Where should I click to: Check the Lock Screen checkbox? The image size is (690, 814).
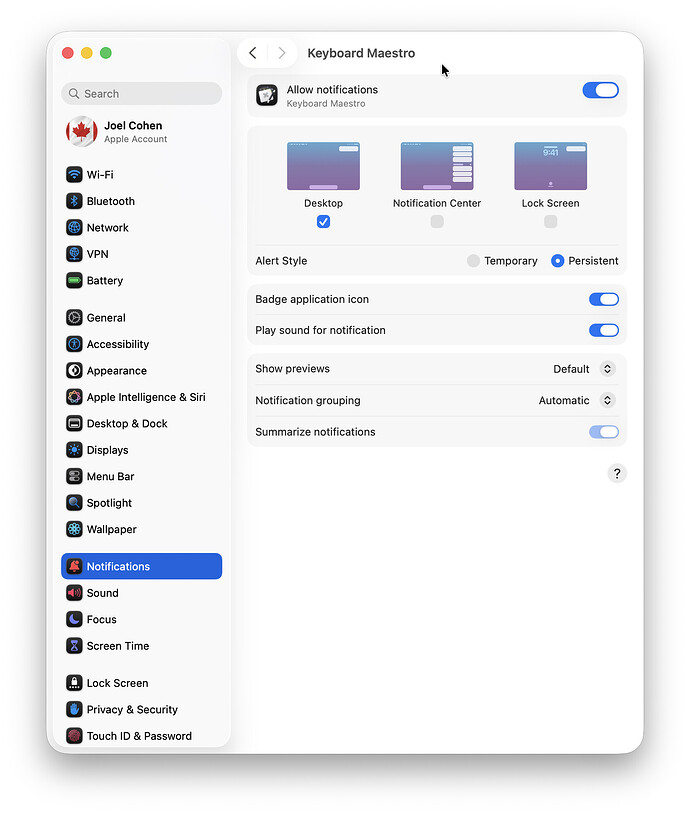(550, 222)
